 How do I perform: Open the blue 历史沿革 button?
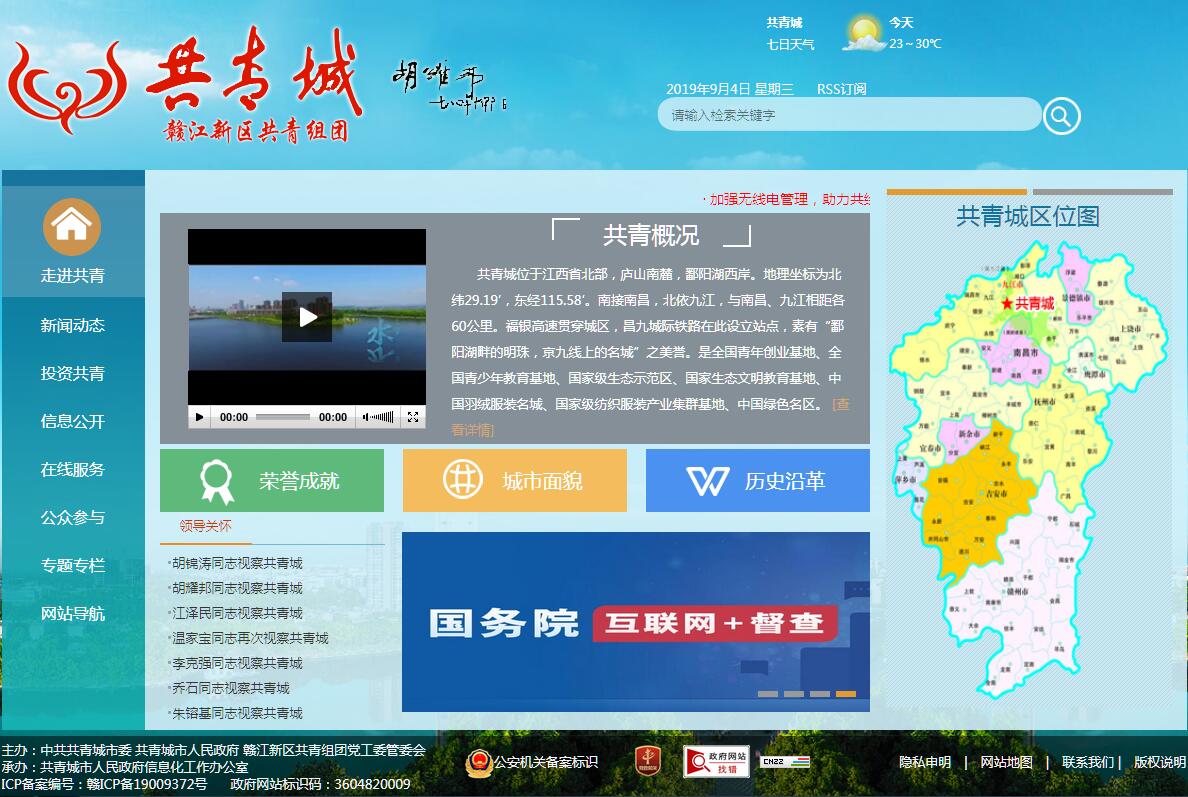[757, 481]
